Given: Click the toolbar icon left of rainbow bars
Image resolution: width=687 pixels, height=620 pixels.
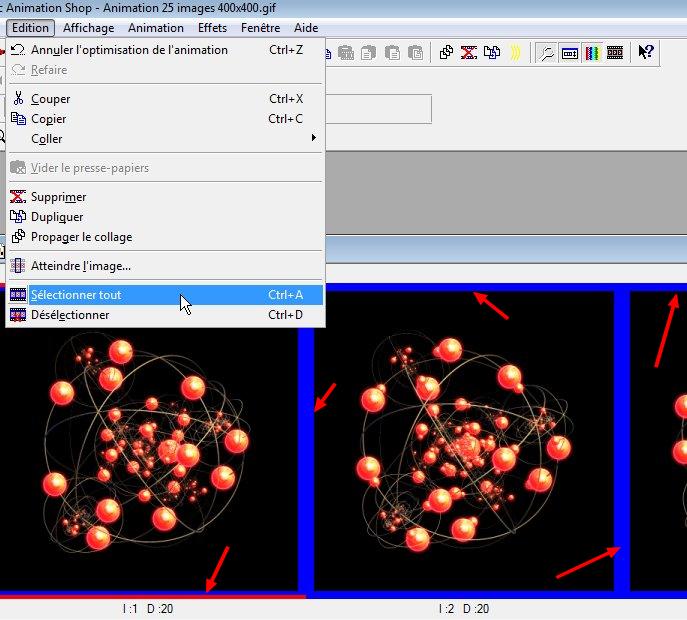Looking at the screenshot, I should [570, 53].
